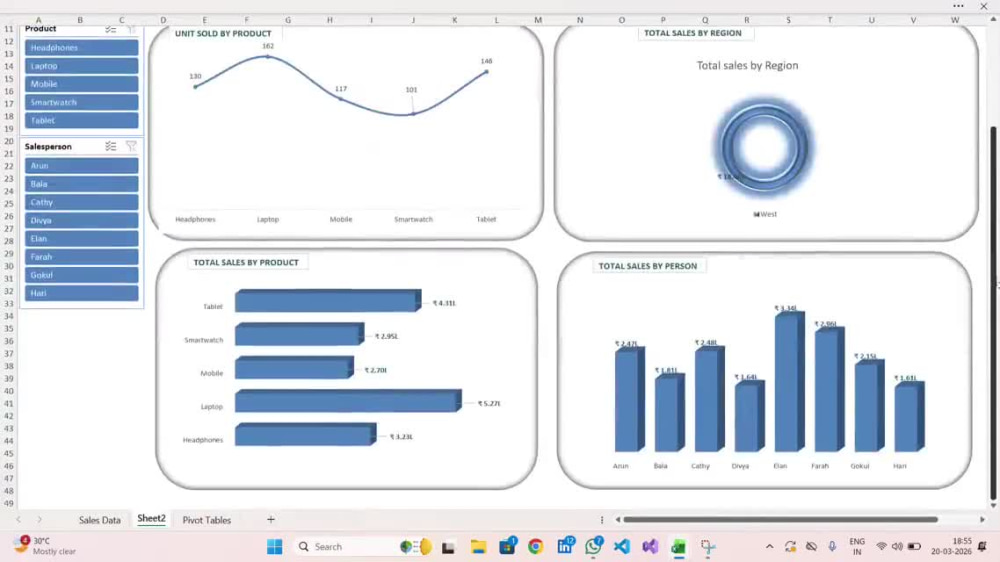Click the horizontal scrollbar thumb
Viewport: 1000px width, 562px height.
point(781,520)
